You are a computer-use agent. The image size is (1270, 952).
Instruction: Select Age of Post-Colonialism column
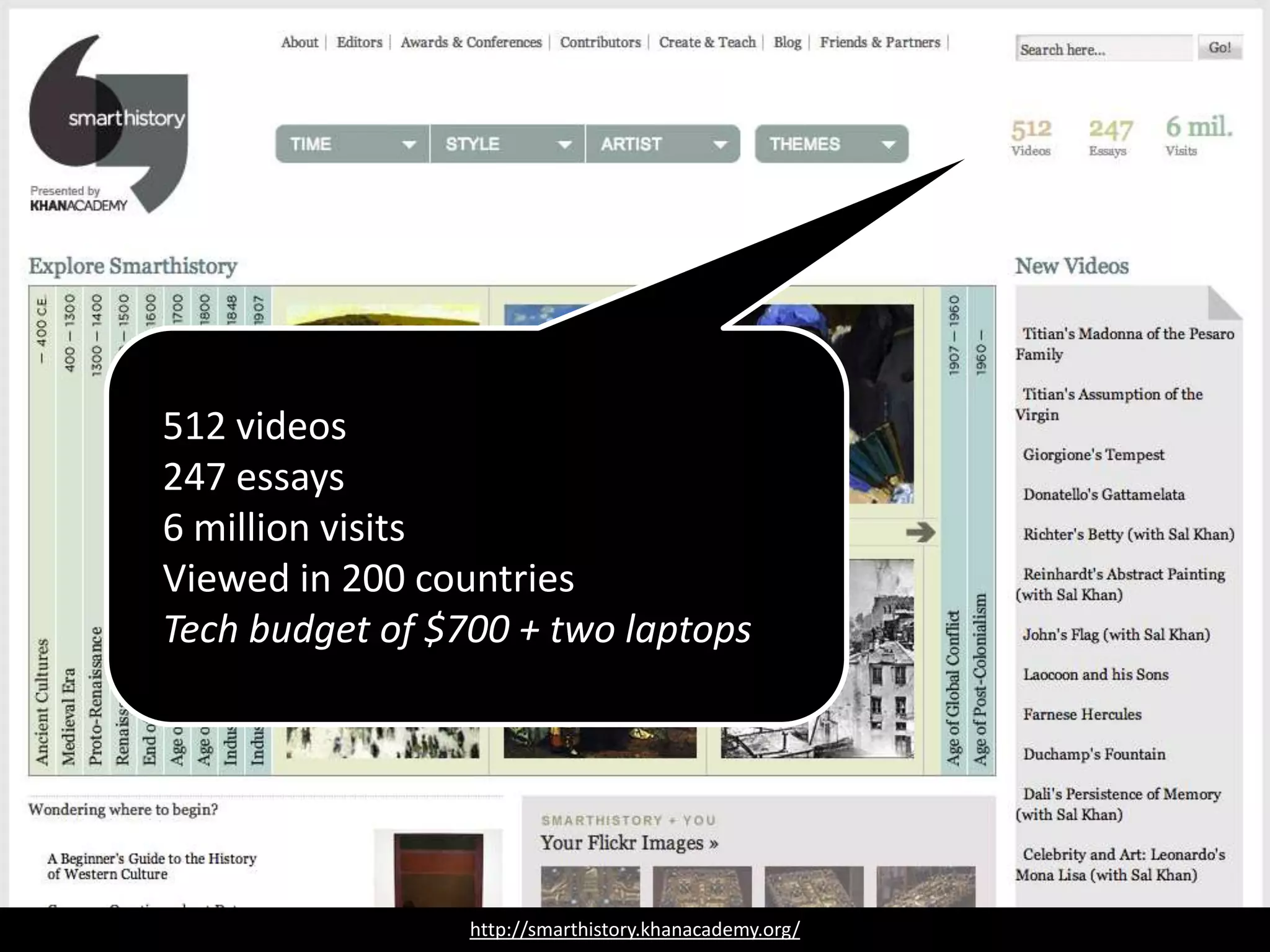(981, 531)
